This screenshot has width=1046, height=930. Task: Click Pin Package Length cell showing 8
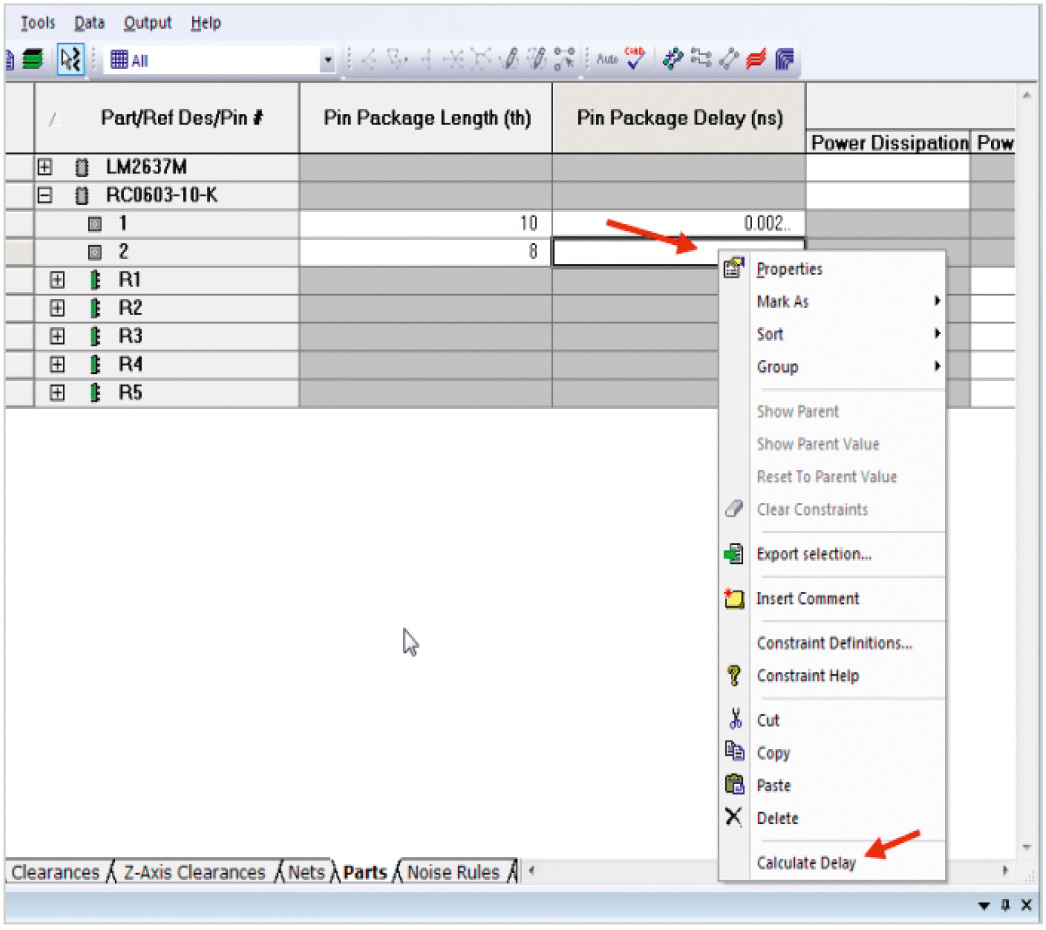(x=426, y=252)
